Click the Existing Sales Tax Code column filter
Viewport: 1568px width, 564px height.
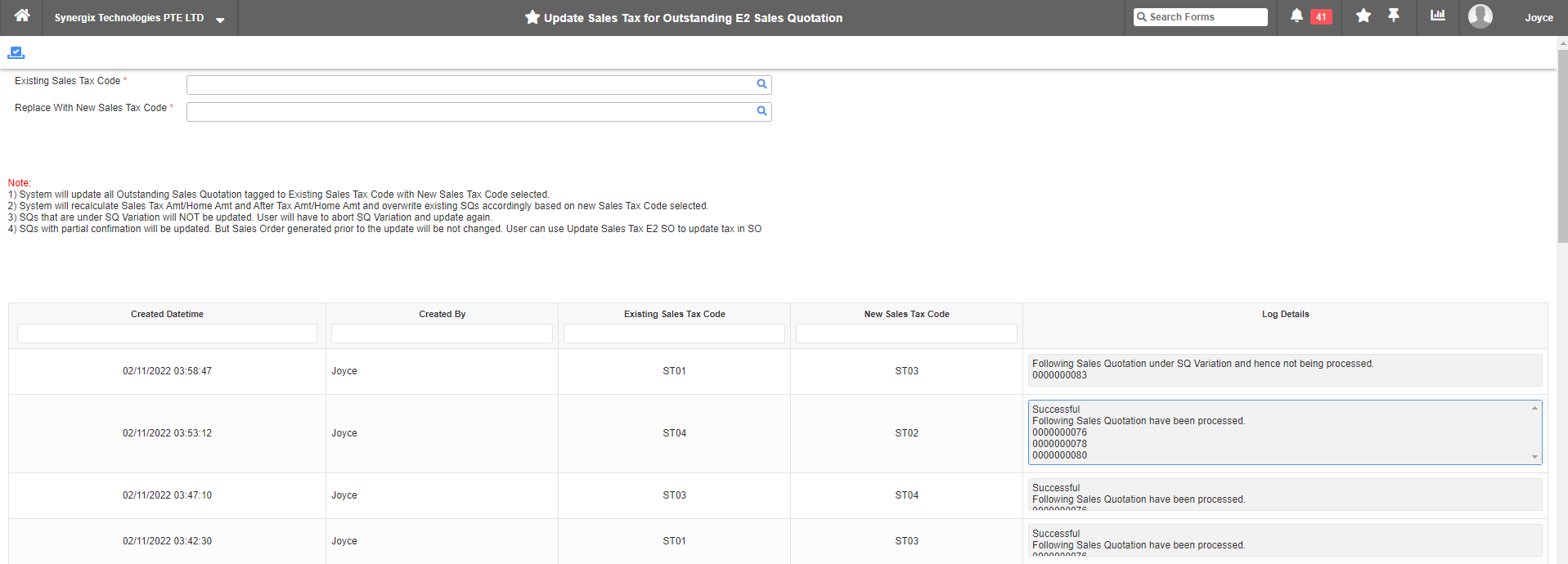coord(674,333)
